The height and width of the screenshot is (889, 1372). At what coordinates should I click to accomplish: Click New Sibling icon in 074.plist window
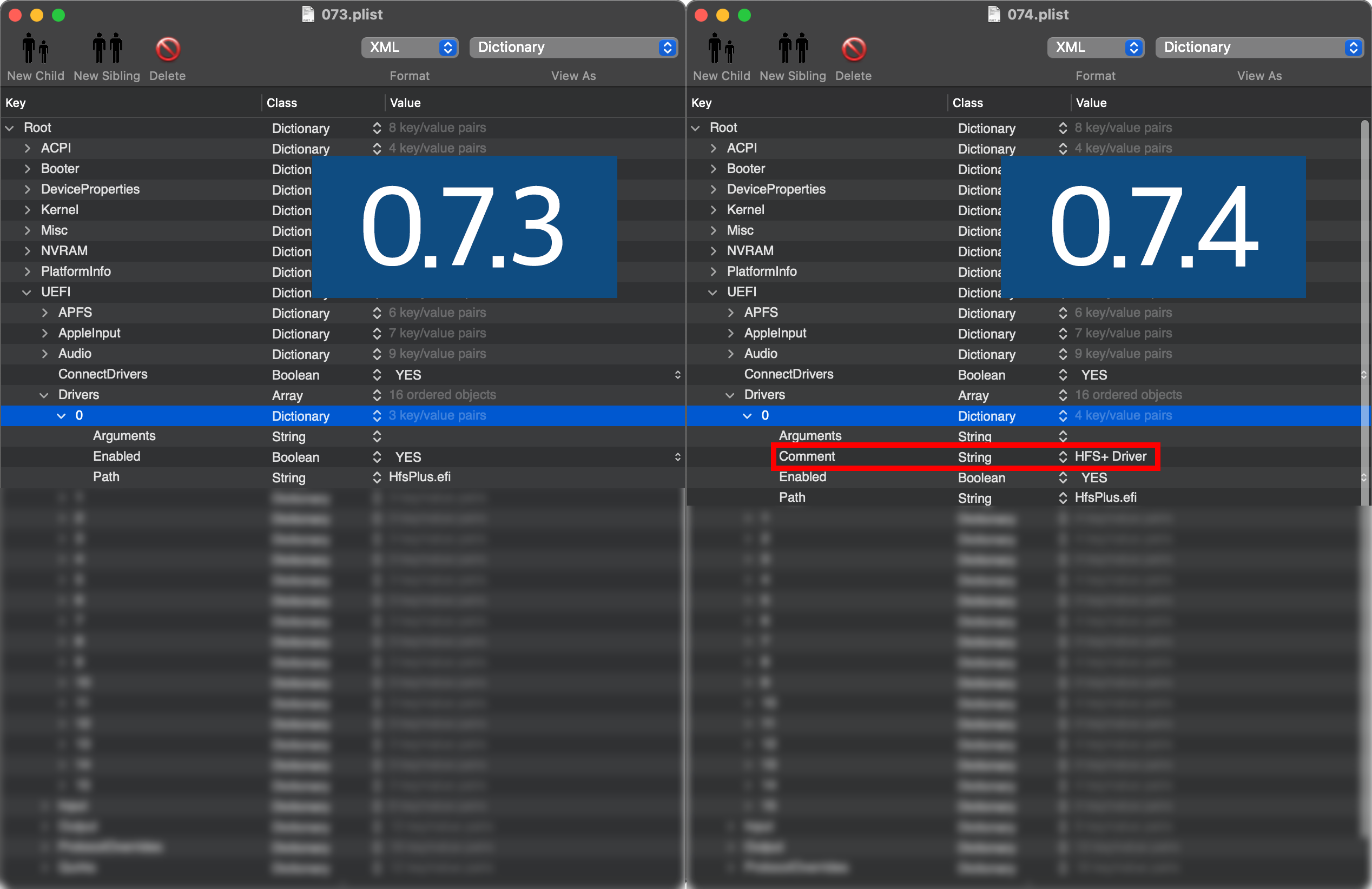coord(793,48)
